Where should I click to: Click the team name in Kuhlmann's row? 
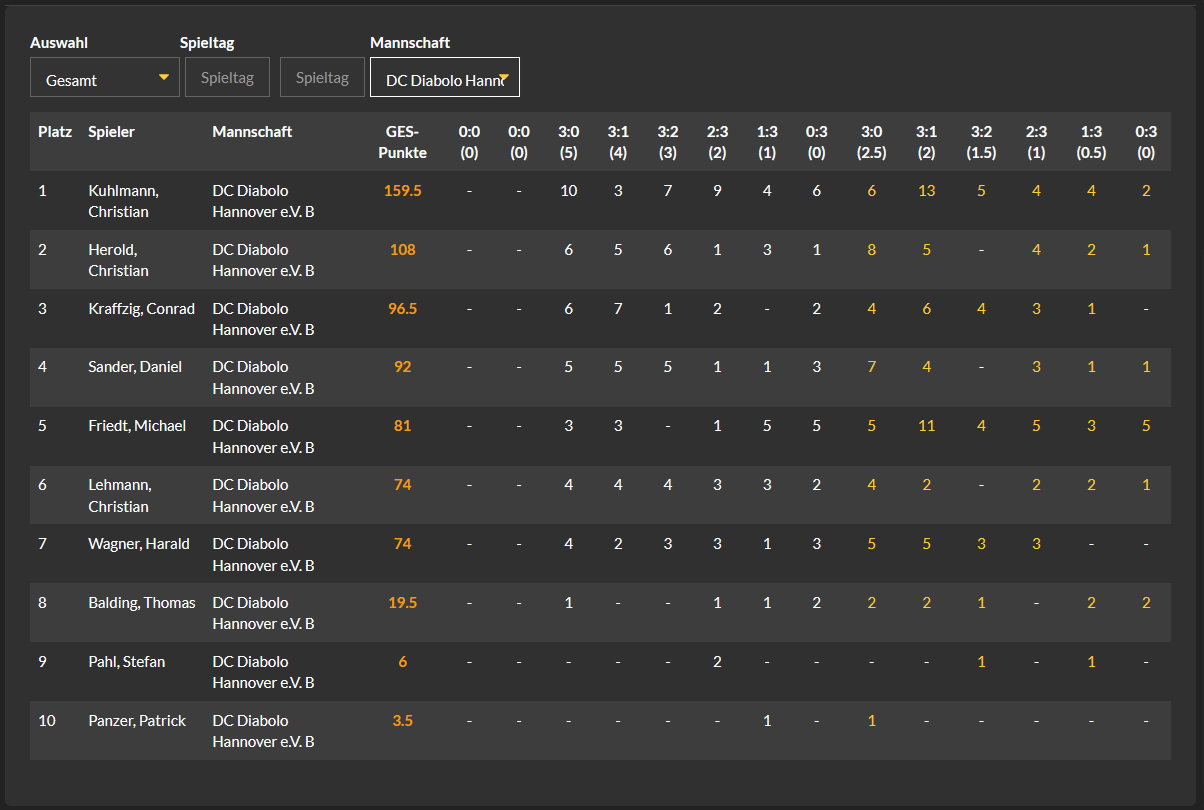coord(263,201)
